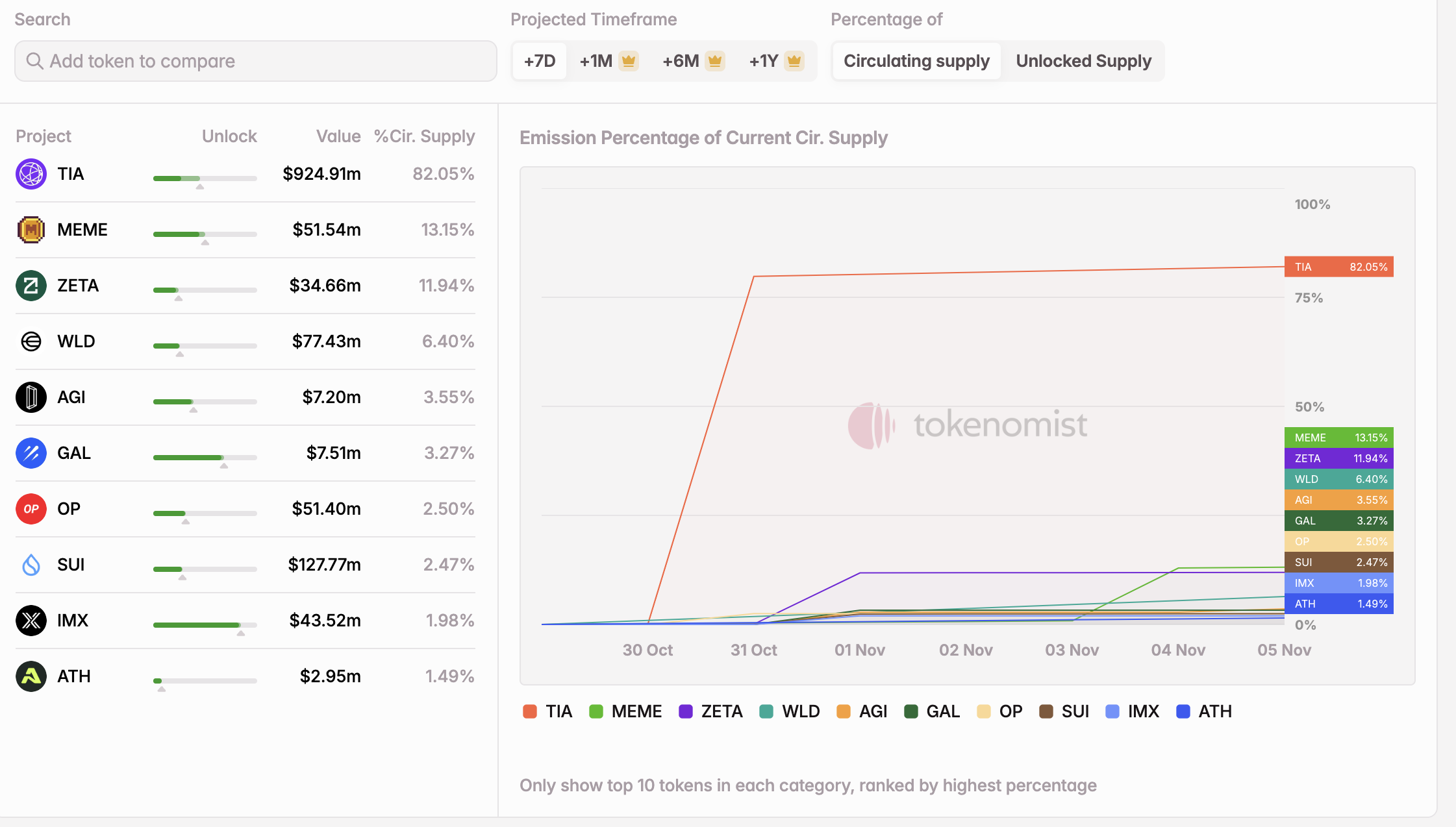Image resolution: width=1456 pixels, height=827 pixels.
Task: Toggle OP series in chart legend
Action: pos(999,711)
